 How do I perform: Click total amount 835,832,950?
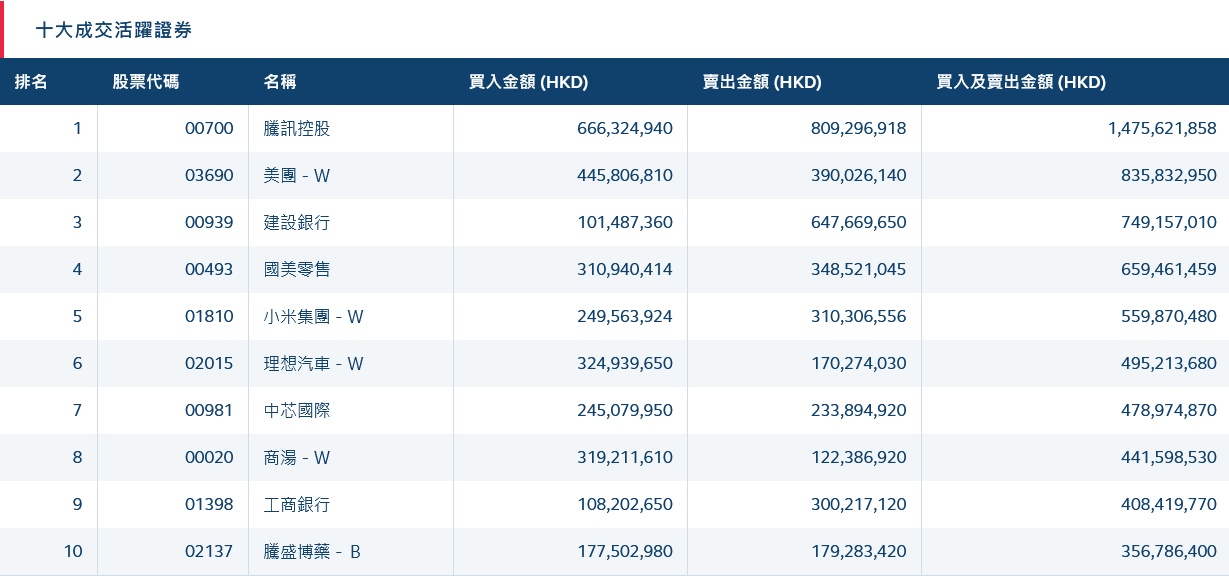pos(1169,175)
